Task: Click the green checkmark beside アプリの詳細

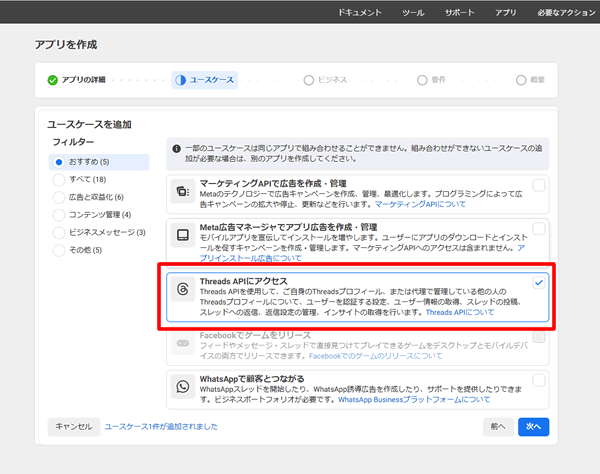Action: [x=53, y=79]
